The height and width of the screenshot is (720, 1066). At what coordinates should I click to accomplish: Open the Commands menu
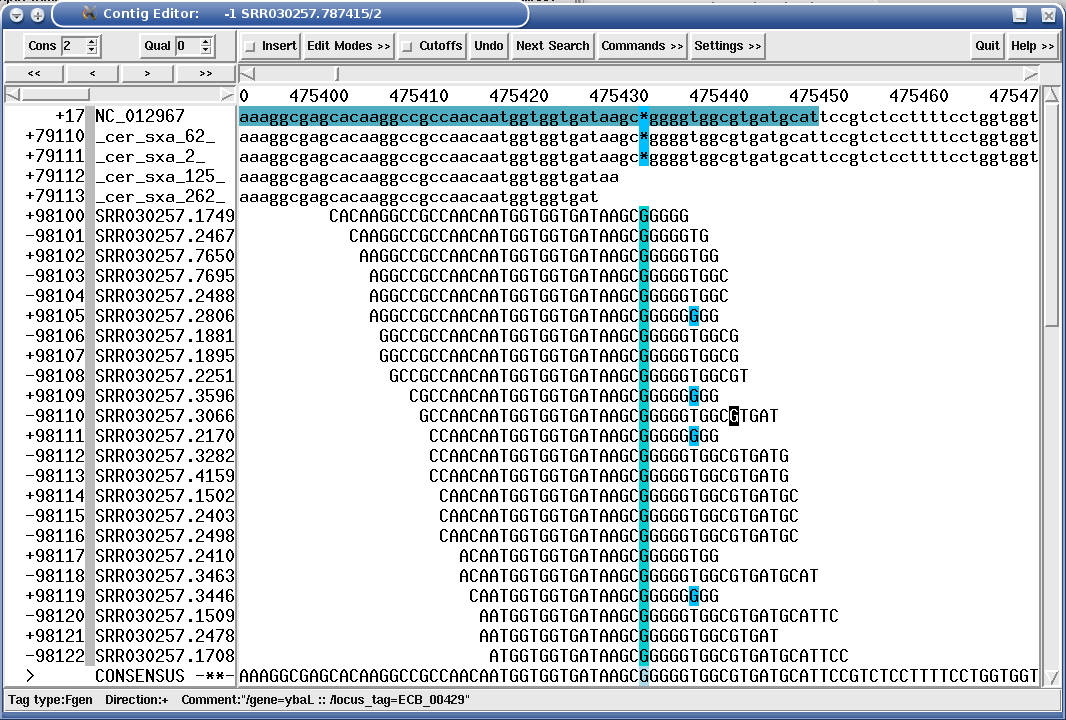click(642, 46)
